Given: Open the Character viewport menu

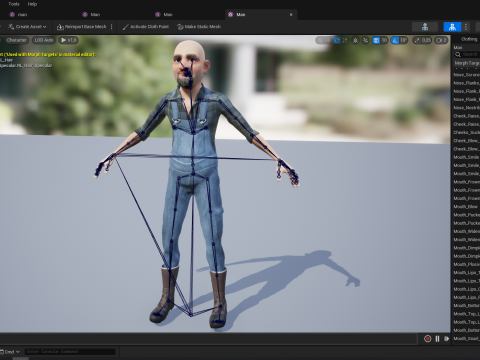Looking at the screenshot, I should (16, 40).
